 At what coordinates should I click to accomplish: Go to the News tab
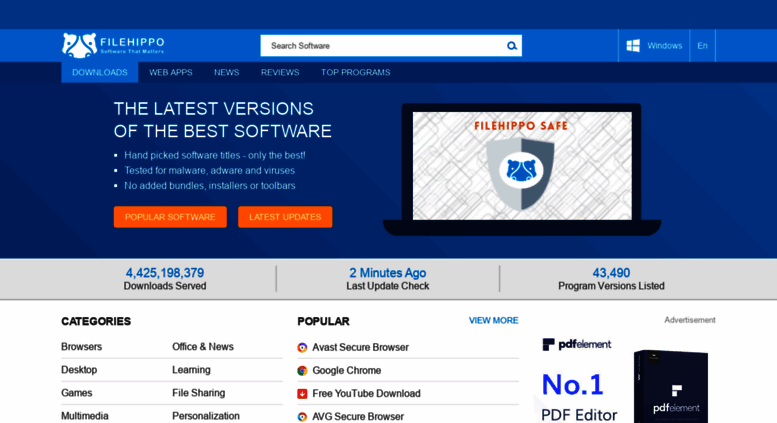[226, 72]
